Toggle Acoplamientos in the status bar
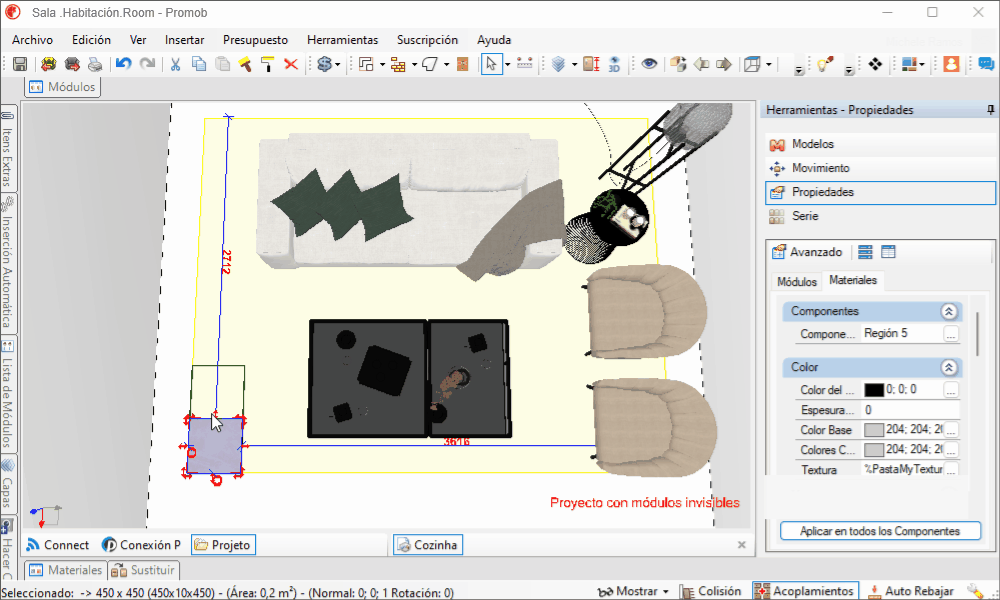Viewport: 1000px width, 600px height. (805, 591)
